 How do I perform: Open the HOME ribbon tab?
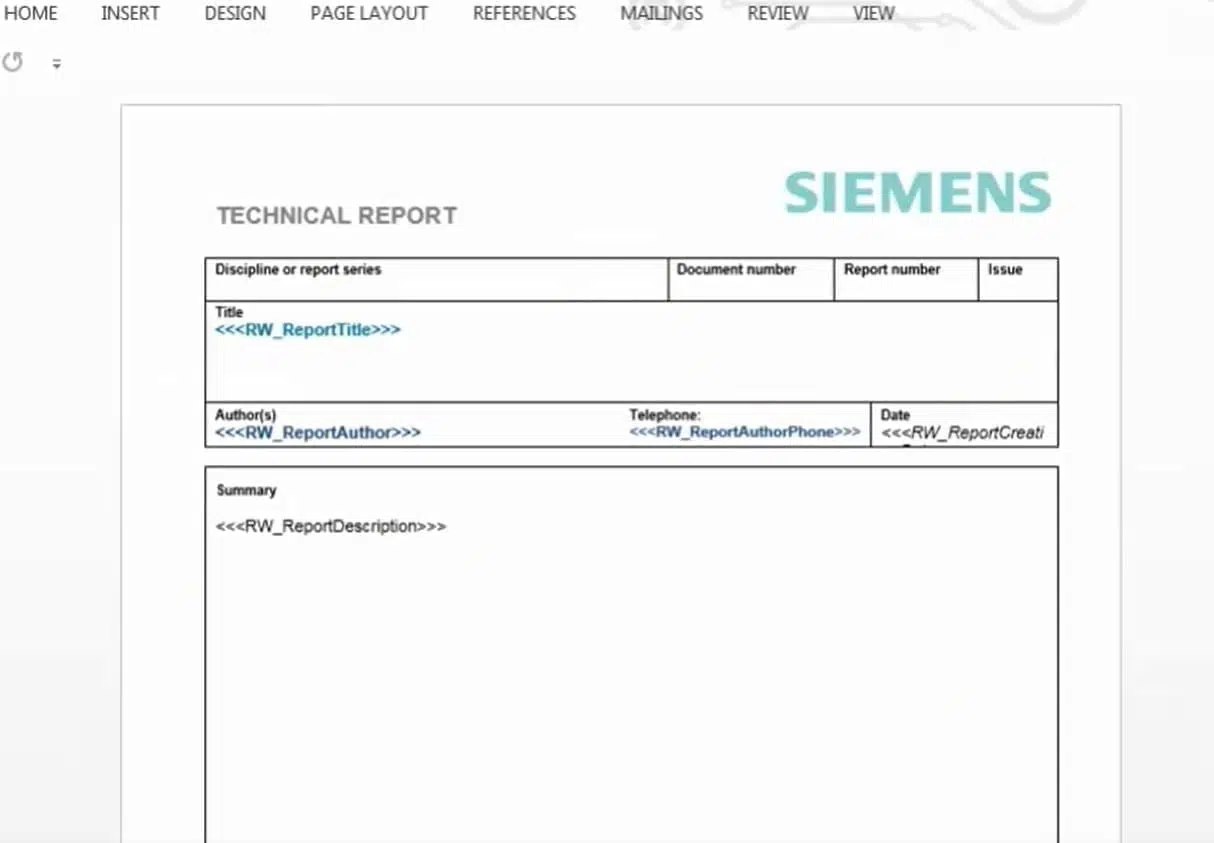click(x=31, y=13)
